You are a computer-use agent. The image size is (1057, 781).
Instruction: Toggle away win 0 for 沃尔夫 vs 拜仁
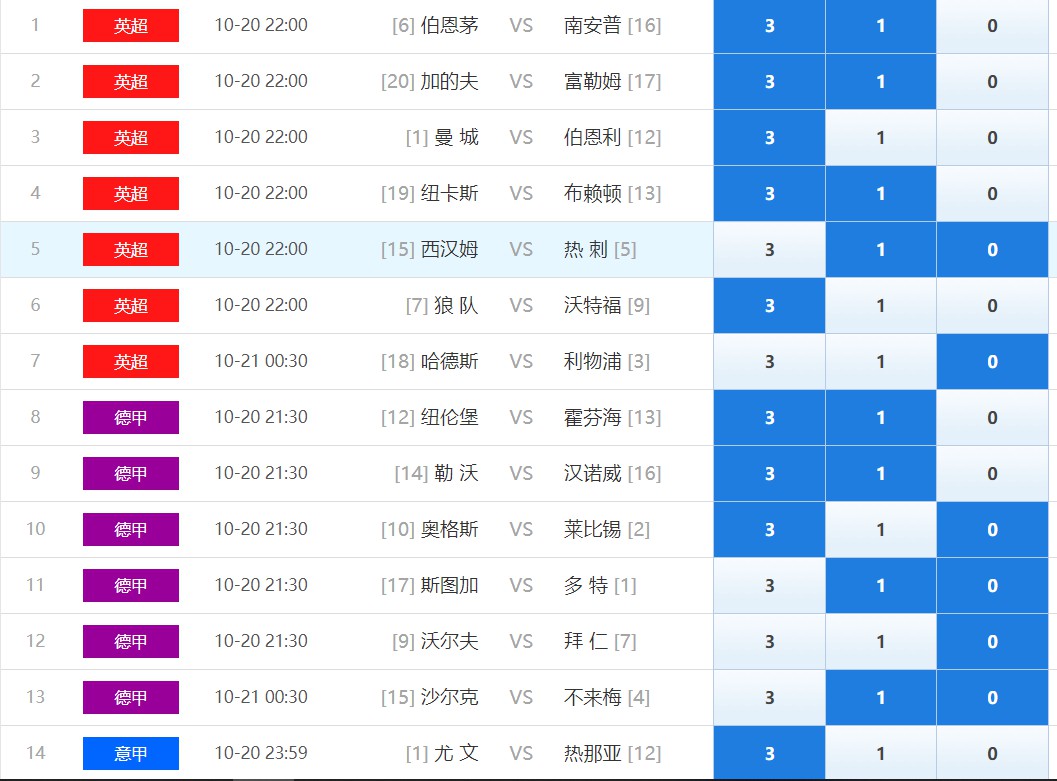(x=992, y=641)
